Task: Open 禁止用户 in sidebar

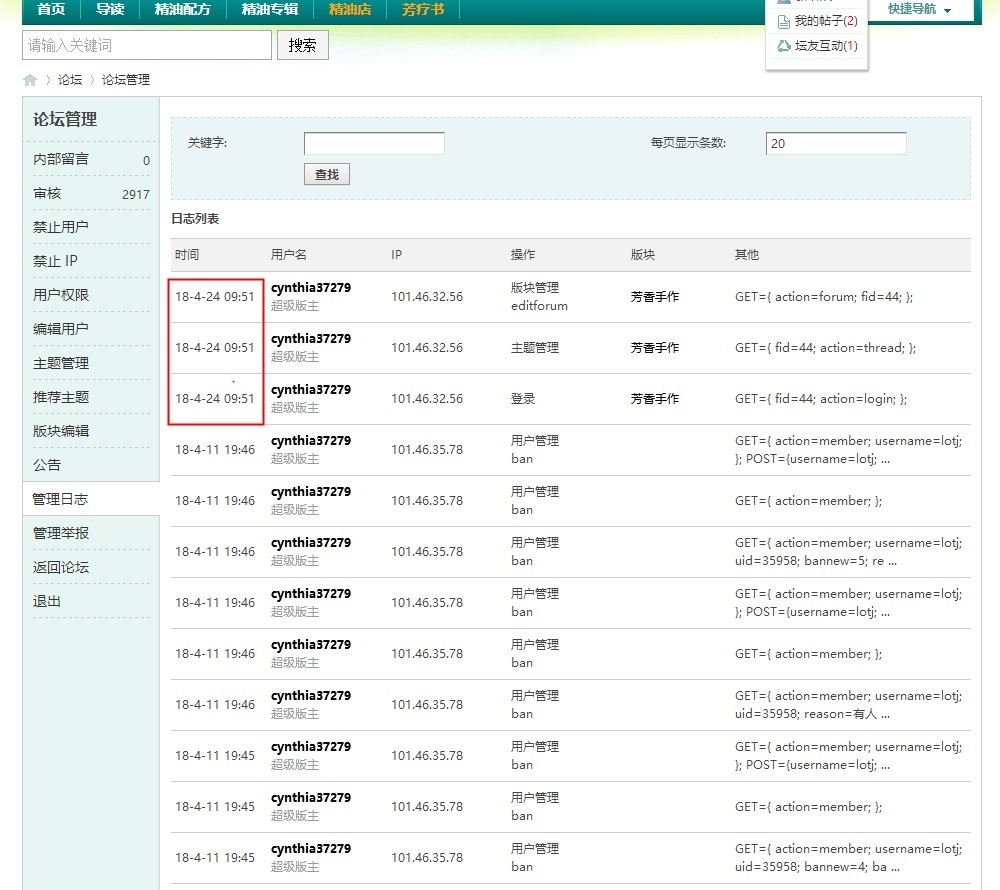Action: point(61,227)
